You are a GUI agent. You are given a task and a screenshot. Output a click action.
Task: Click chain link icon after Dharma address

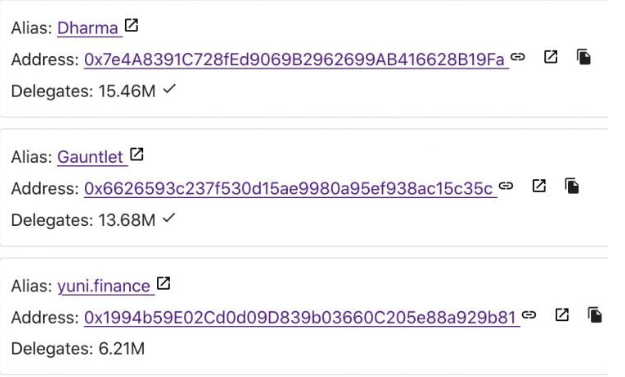(x=518, y=57)
